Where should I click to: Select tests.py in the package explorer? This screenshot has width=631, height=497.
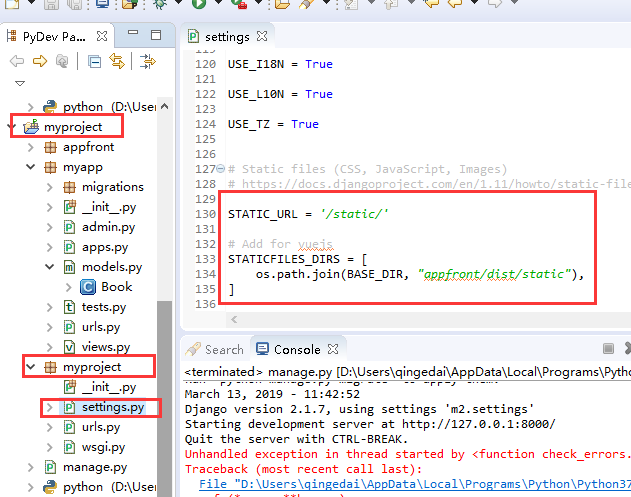tap(104, 307)
